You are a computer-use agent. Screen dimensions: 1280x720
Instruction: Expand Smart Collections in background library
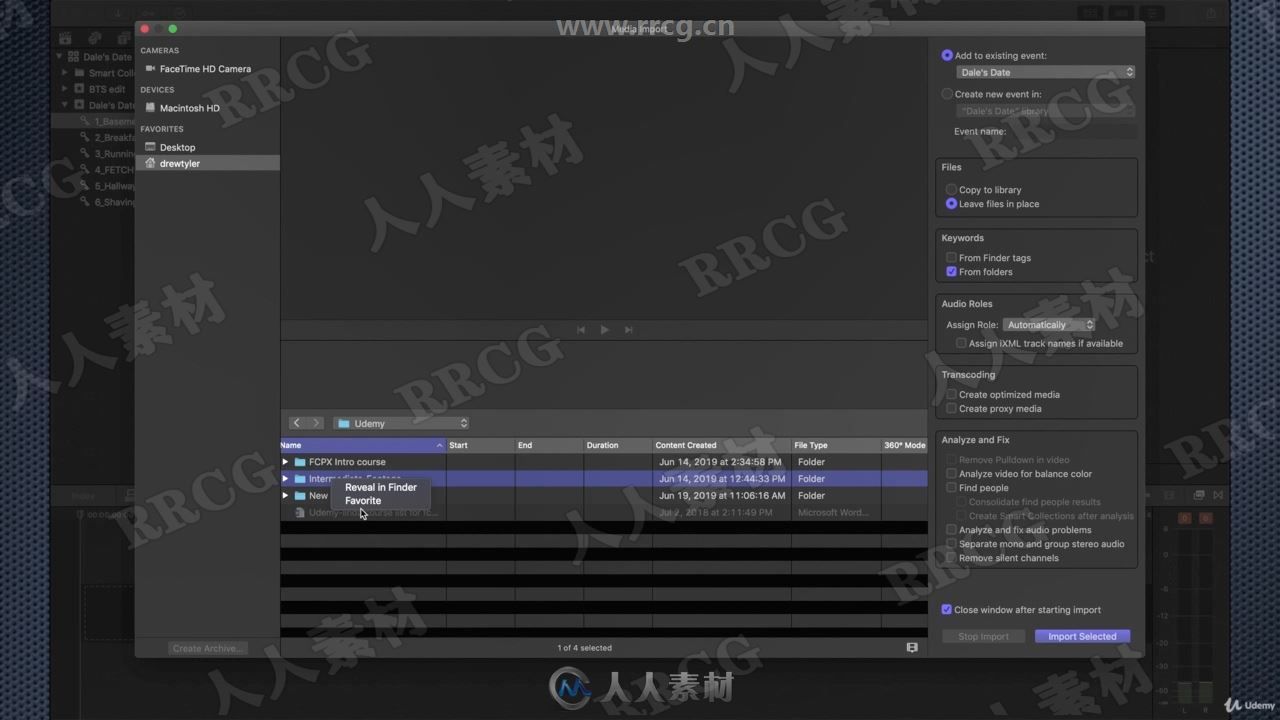point(66,73)
